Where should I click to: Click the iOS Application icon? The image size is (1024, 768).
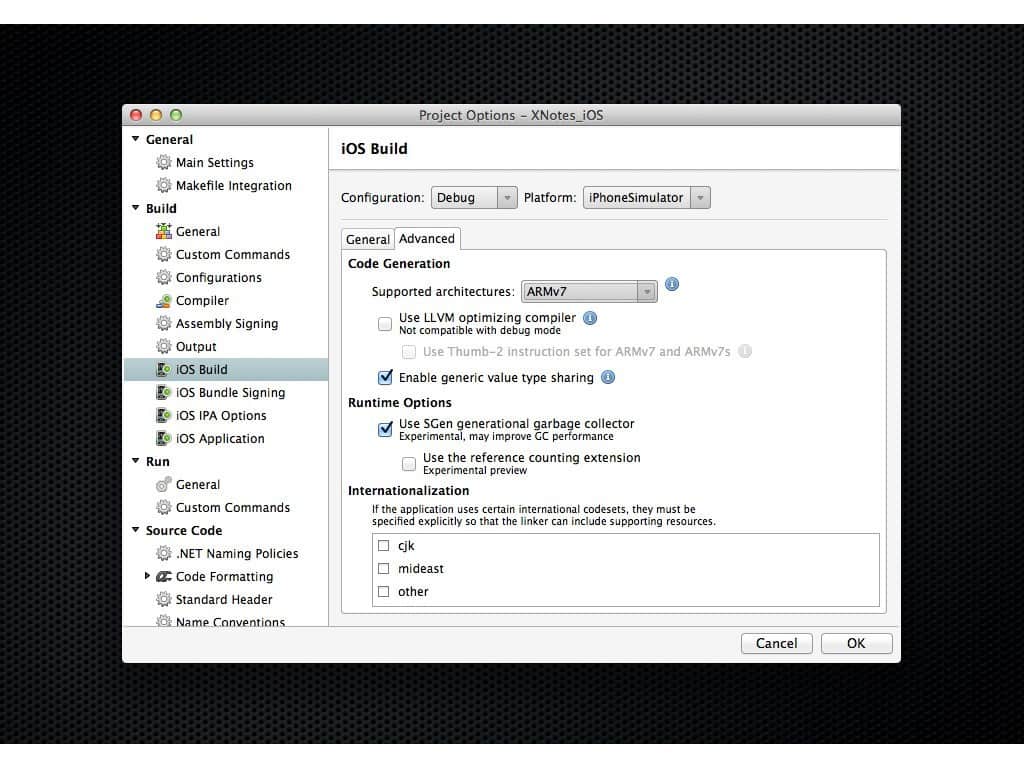163,438
